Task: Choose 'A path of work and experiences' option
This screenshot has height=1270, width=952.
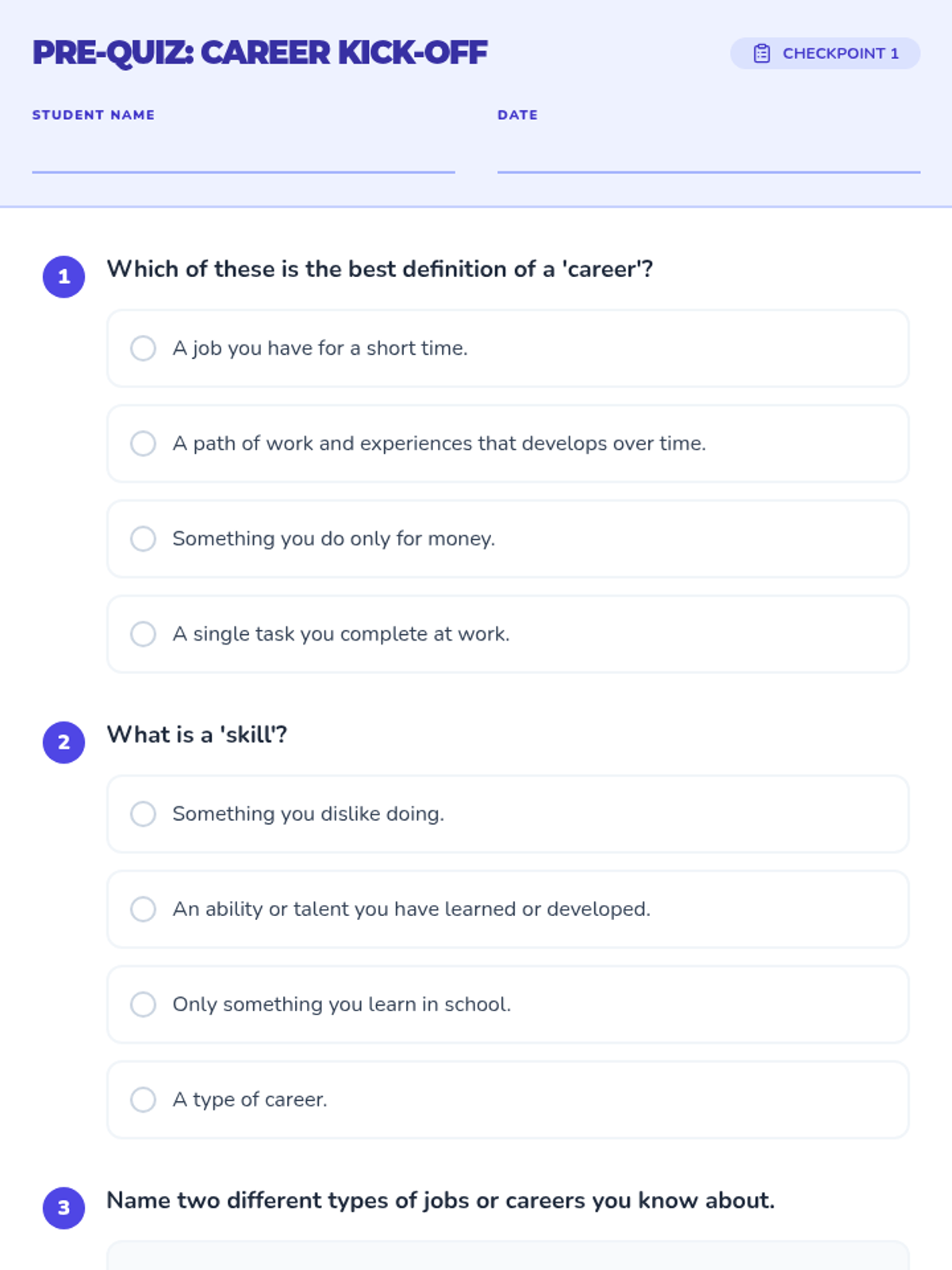Action: [x=508, y=444]
